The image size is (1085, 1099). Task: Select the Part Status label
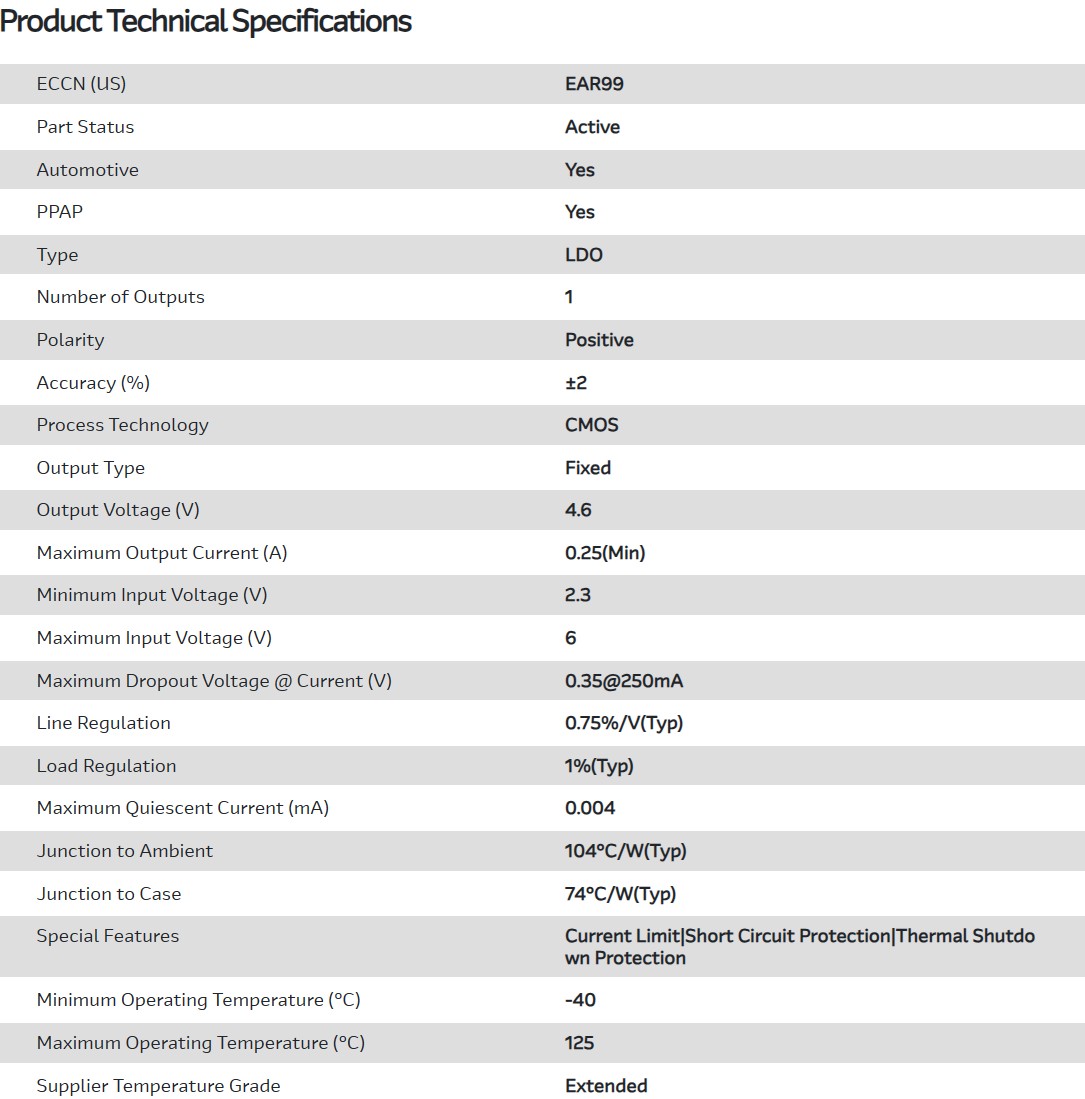(85, 127)
